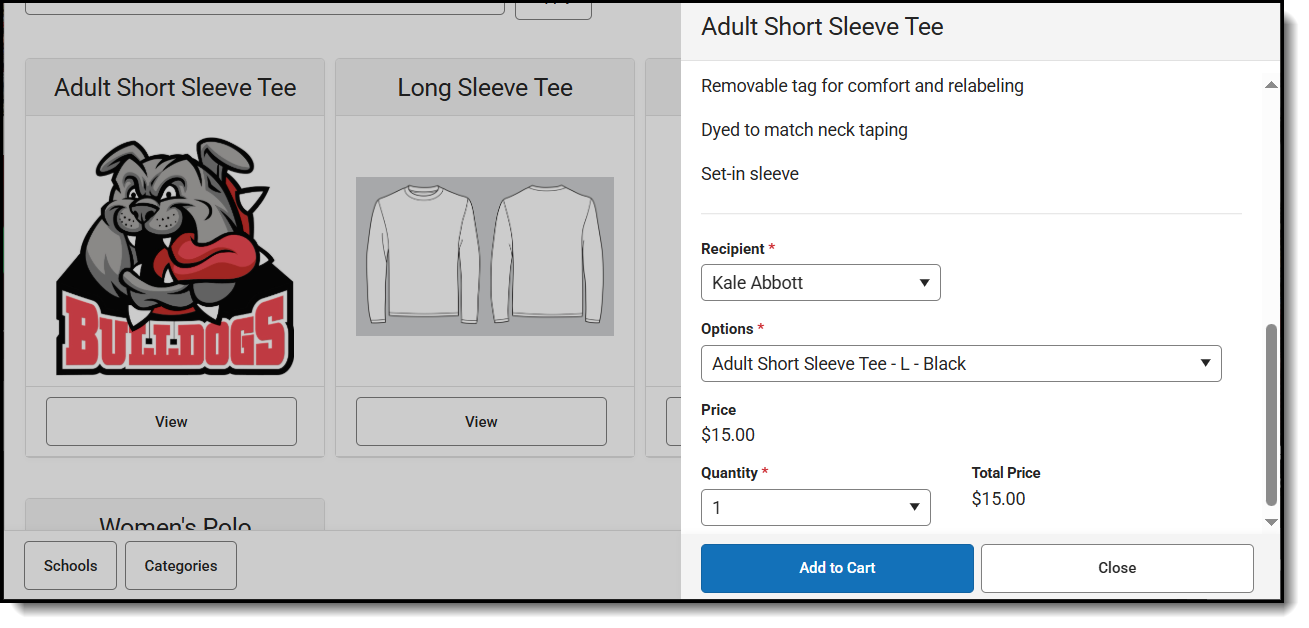This screenshot has width=1309, height=628.
Task: View the Adult Short Sleeve Tee product
Action: coord(171,422)
